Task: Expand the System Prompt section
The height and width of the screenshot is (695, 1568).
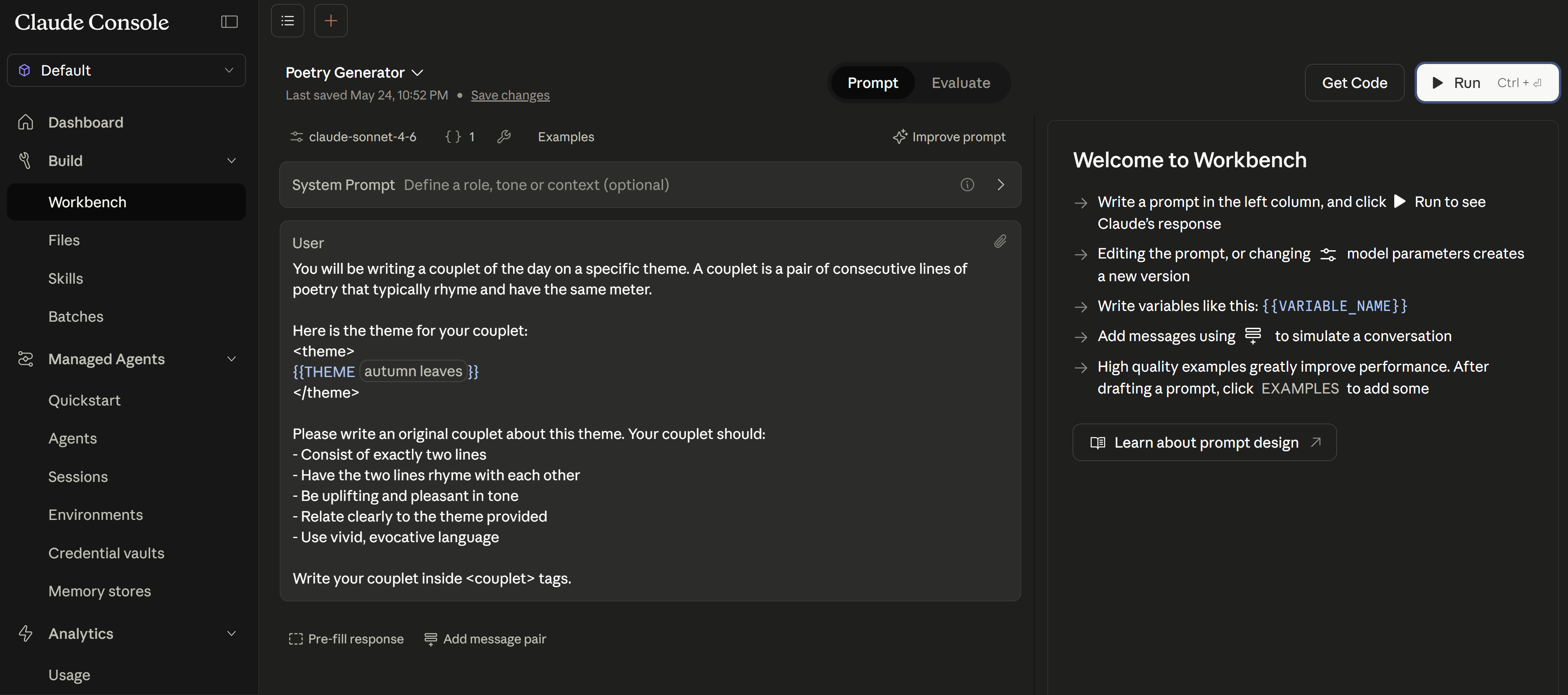Action: click(1001, 185)
